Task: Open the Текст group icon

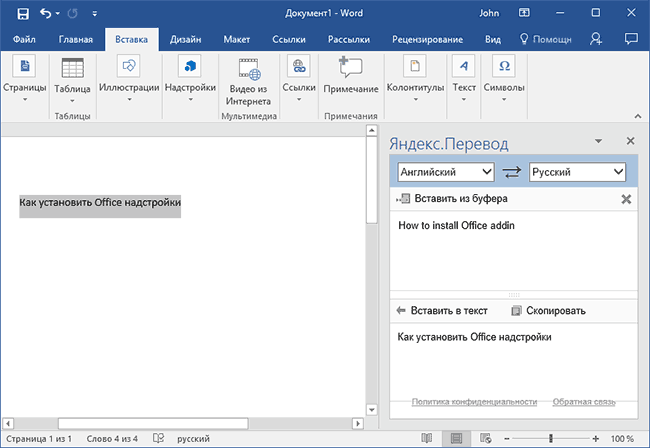Action: pyautogui.click(x=463, y=66)
